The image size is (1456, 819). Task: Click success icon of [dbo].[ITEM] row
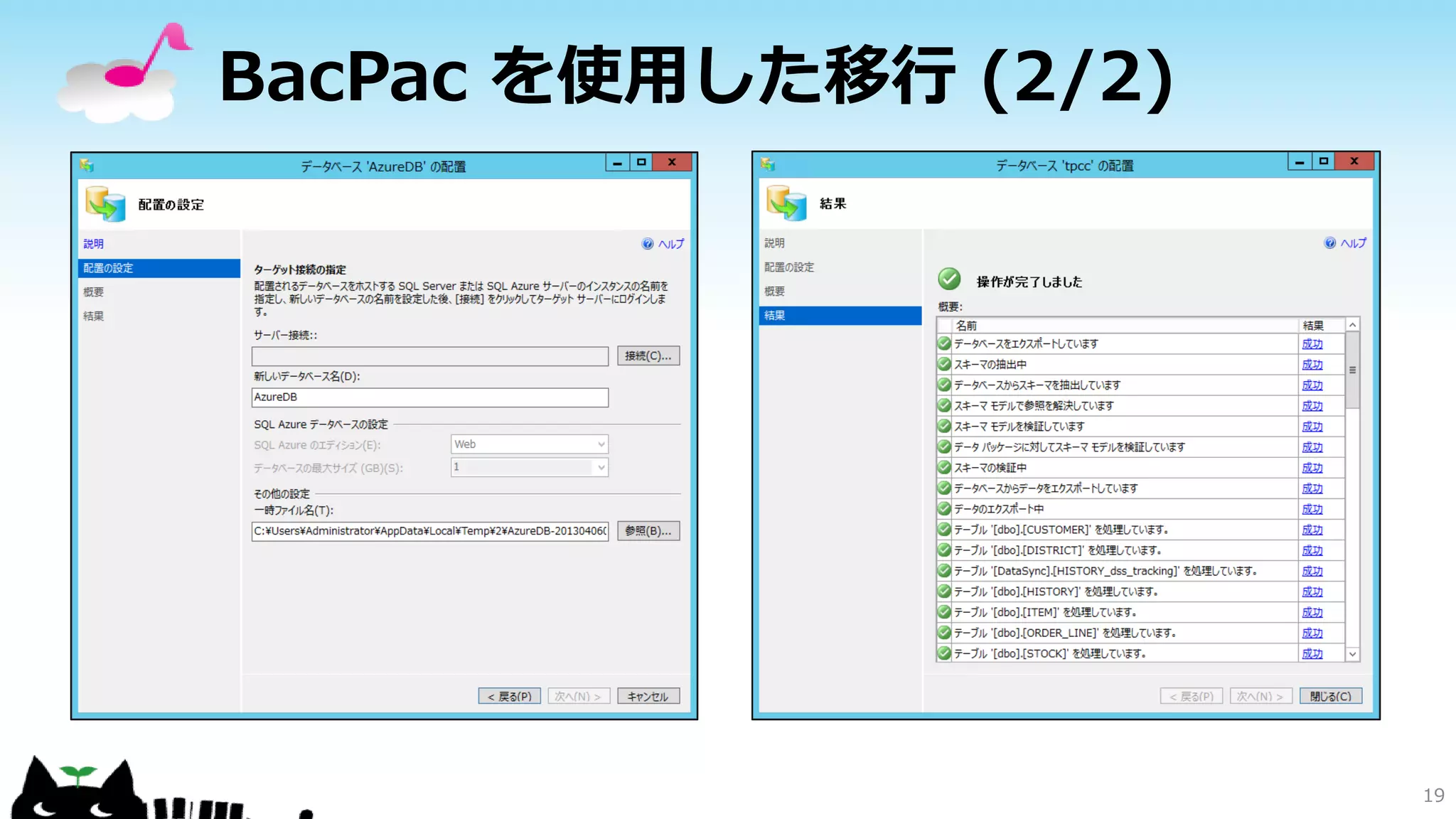(x=944, y=612)
